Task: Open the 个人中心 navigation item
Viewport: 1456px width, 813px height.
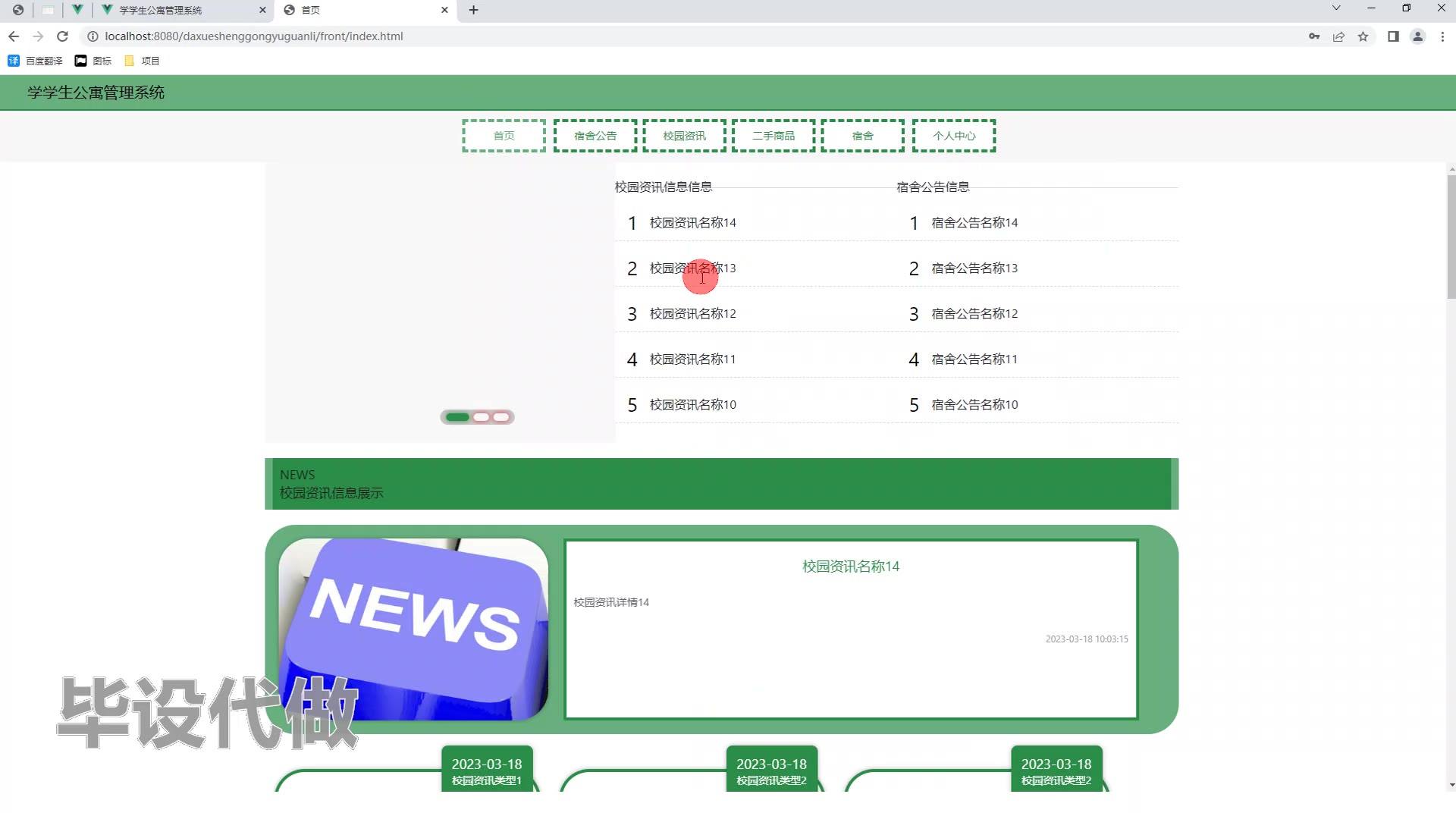Action: pos(954,136)
